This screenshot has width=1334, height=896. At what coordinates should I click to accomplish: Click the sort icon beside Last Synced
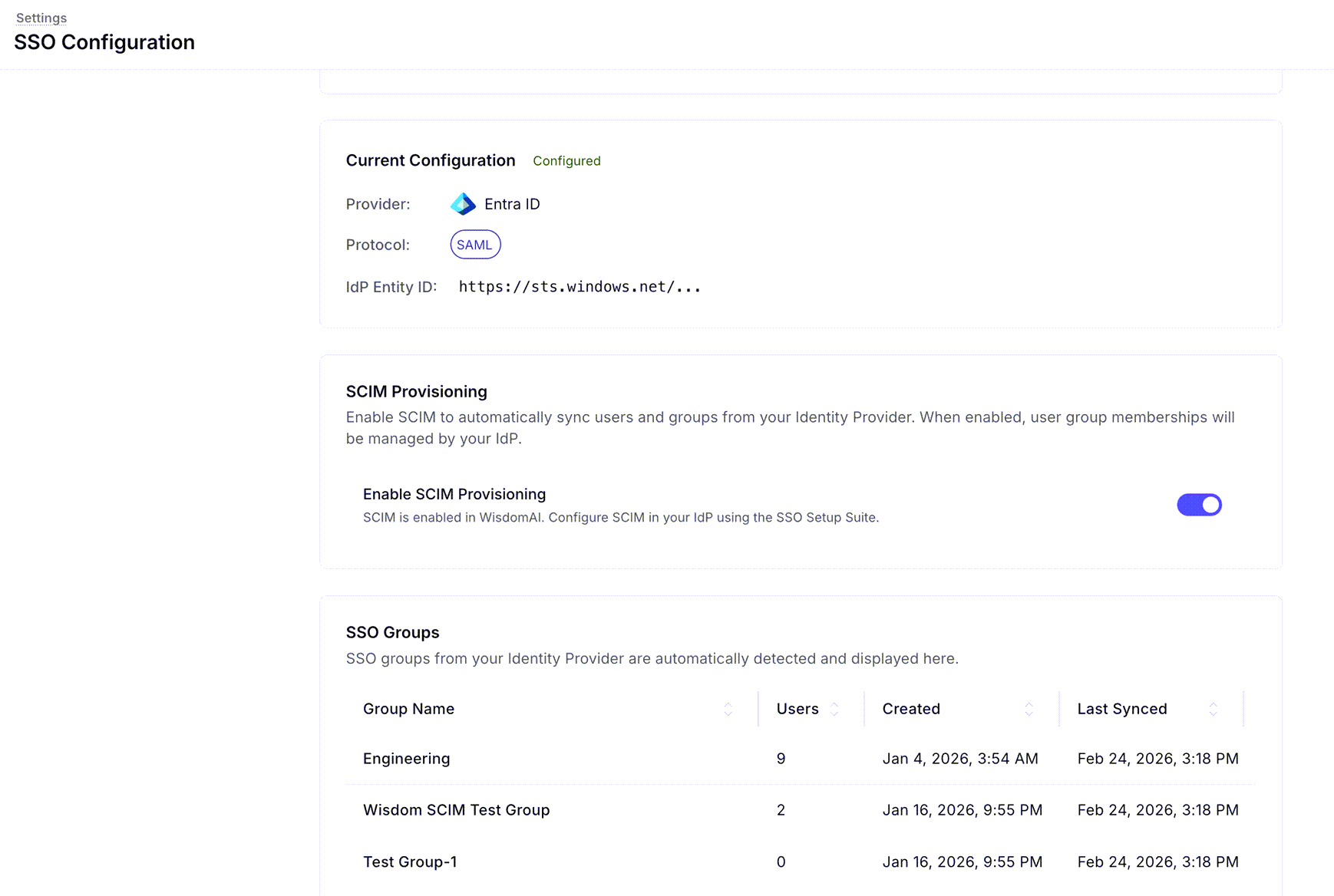pos(1213,709)
